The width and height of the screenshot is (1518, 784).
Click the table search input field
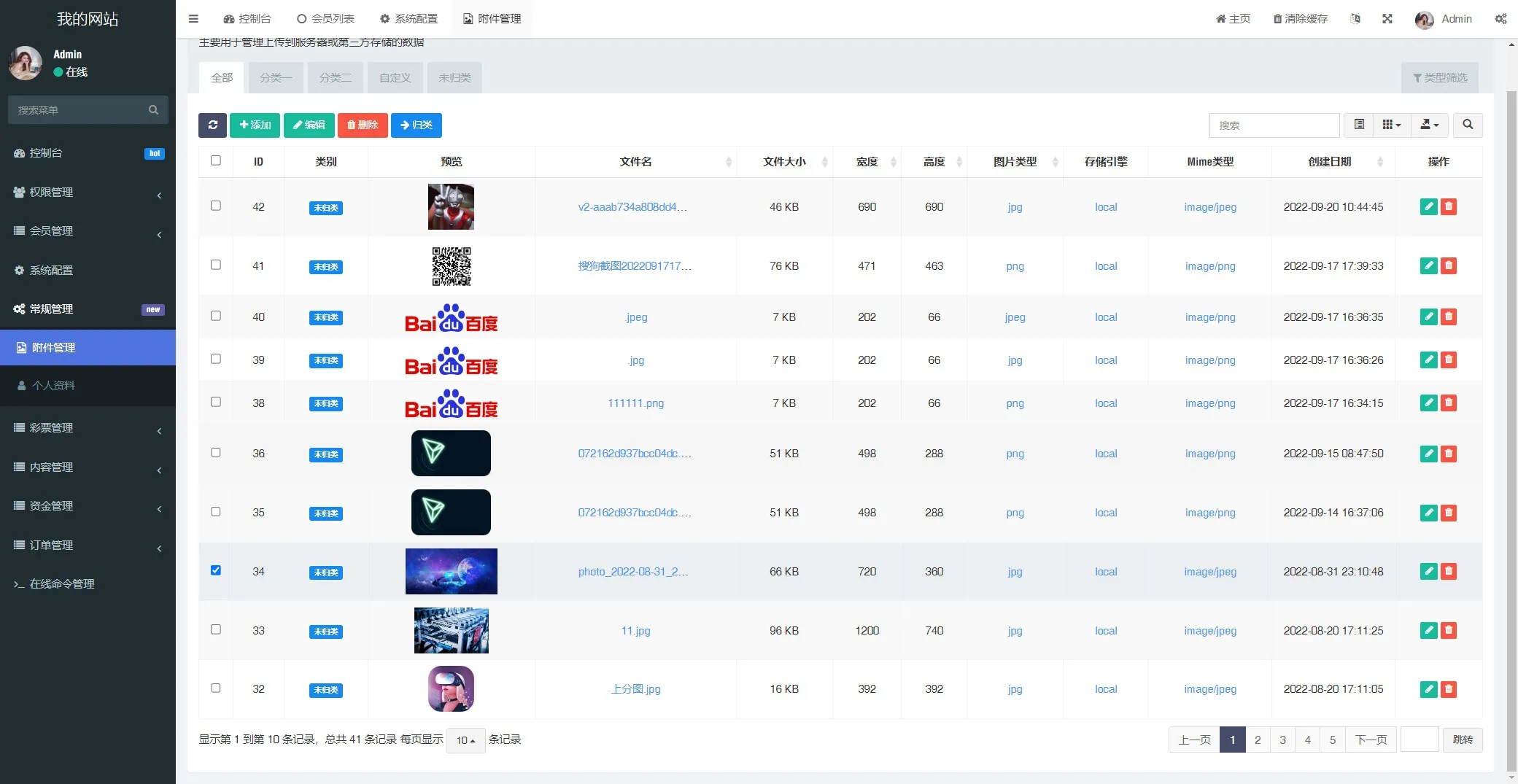click(1274, 125)
